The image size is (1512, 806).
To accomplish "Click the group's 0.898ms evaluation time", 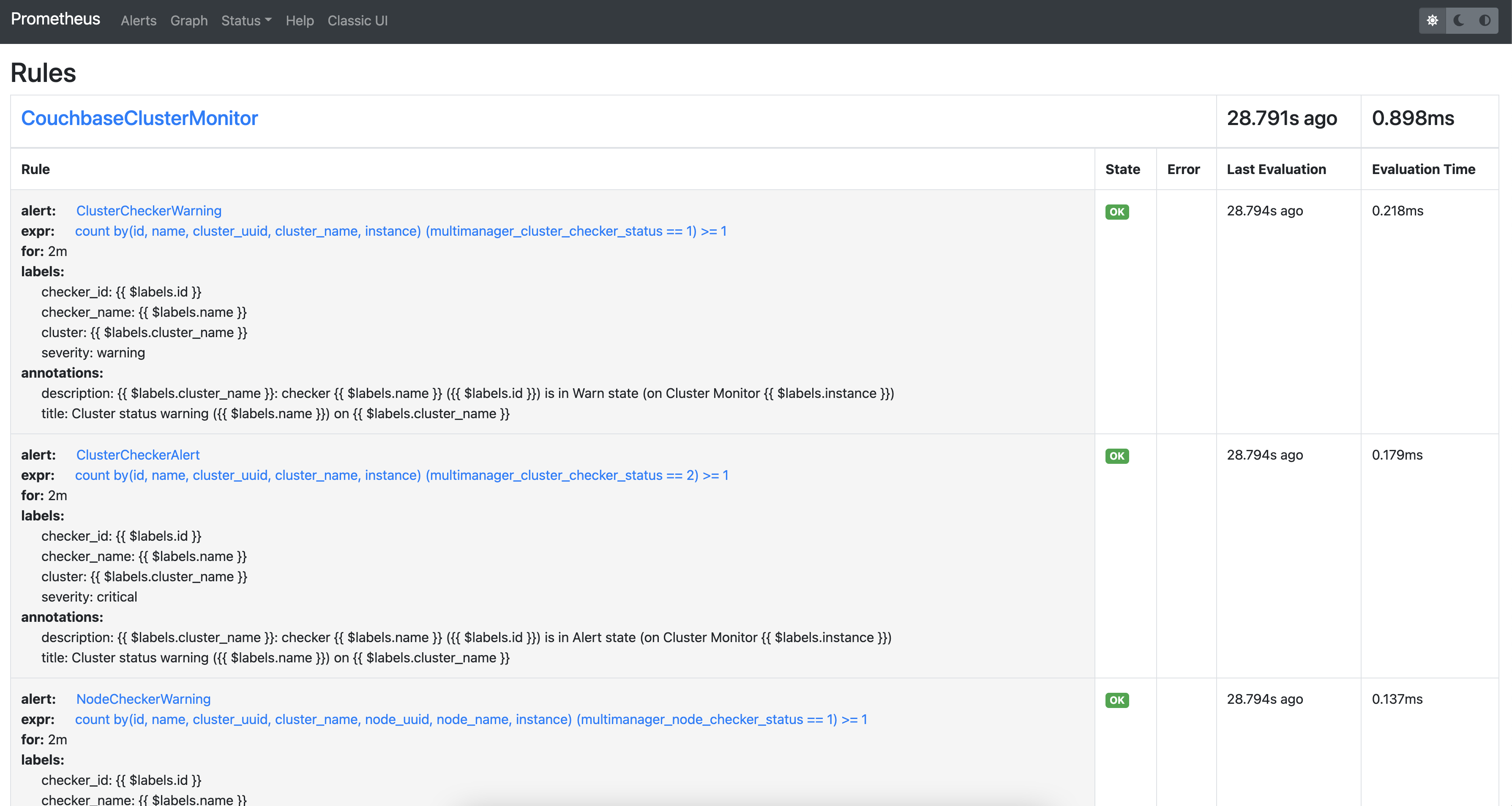I will click(1413, 118).
